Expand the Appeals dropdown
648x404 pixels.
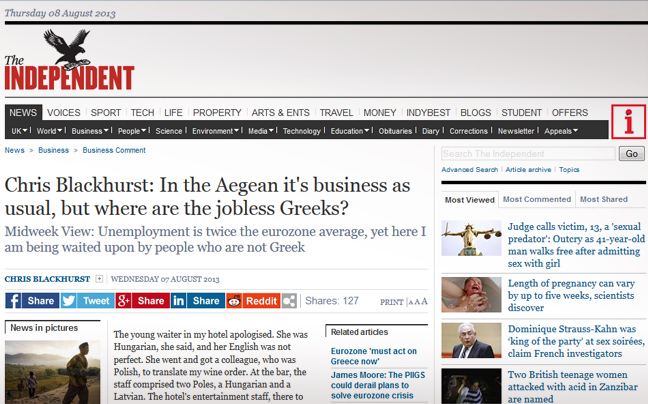click(561, 131)
